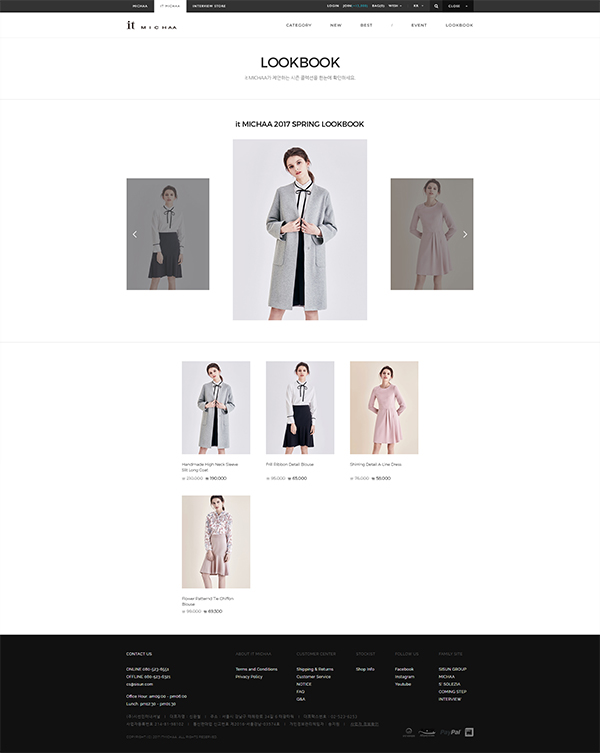Viewport: 600px width, 753px height.
Task: Open Facebook footer link
Action: [x=404, y=669]
